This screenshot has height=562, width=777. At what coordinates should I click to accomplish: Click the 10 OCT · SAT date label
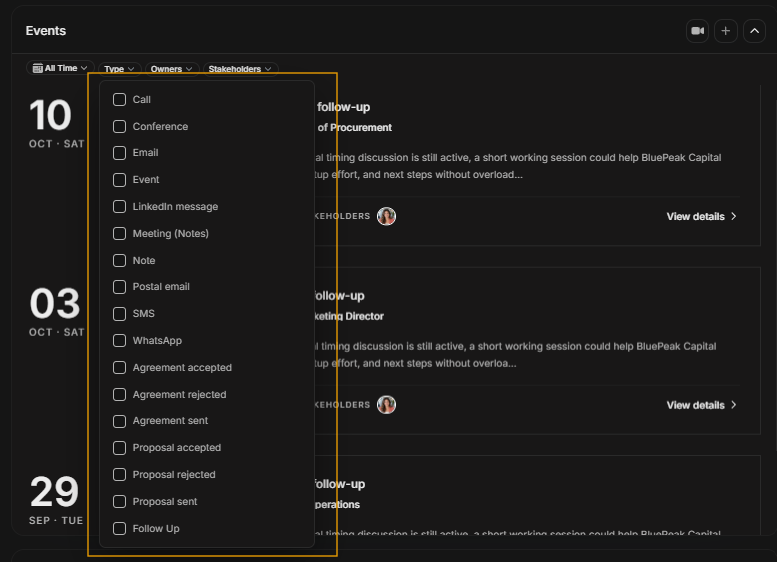[56, 122]
